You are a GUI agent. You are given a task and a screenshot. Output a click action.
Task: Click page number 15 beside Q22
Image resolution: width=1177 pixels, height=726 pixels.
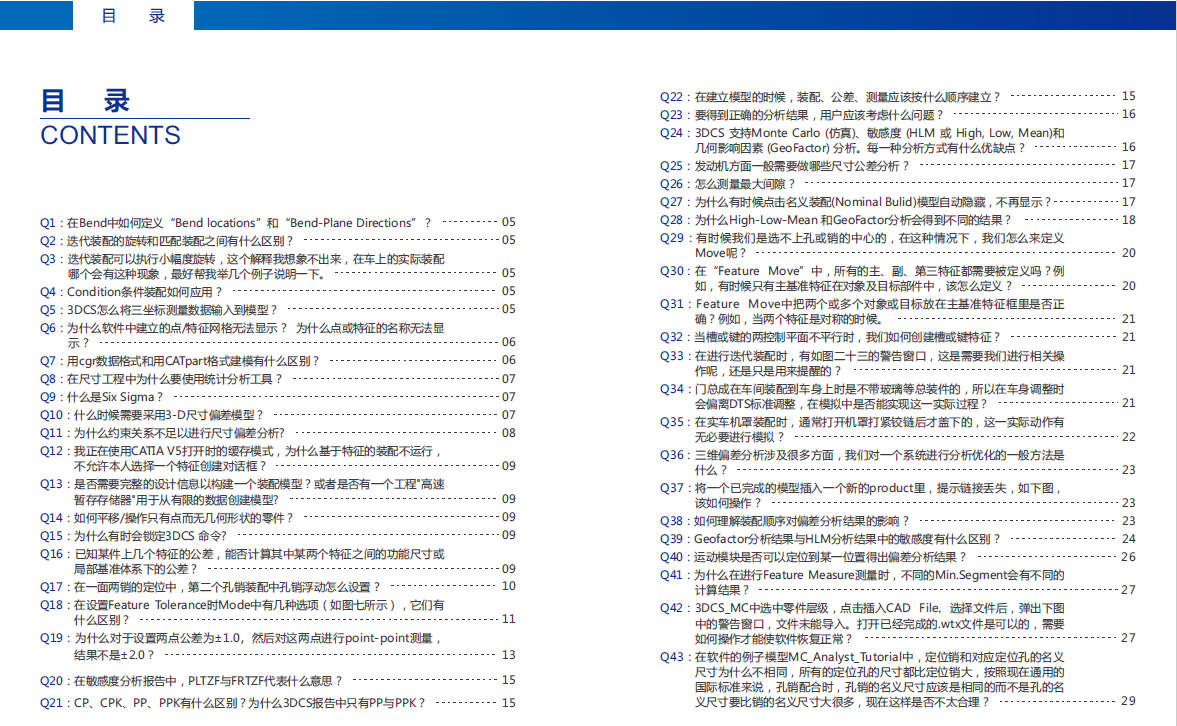(x=1130, y=96)
